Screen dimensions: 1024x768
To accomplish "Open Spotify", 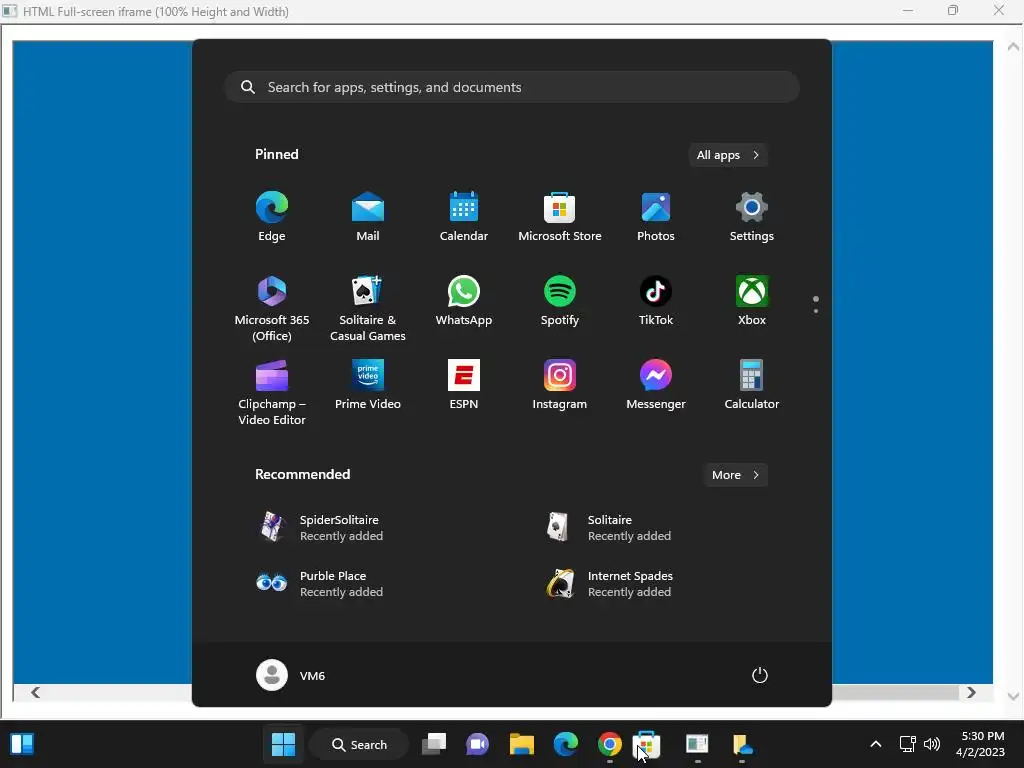I will pos(560,301).
